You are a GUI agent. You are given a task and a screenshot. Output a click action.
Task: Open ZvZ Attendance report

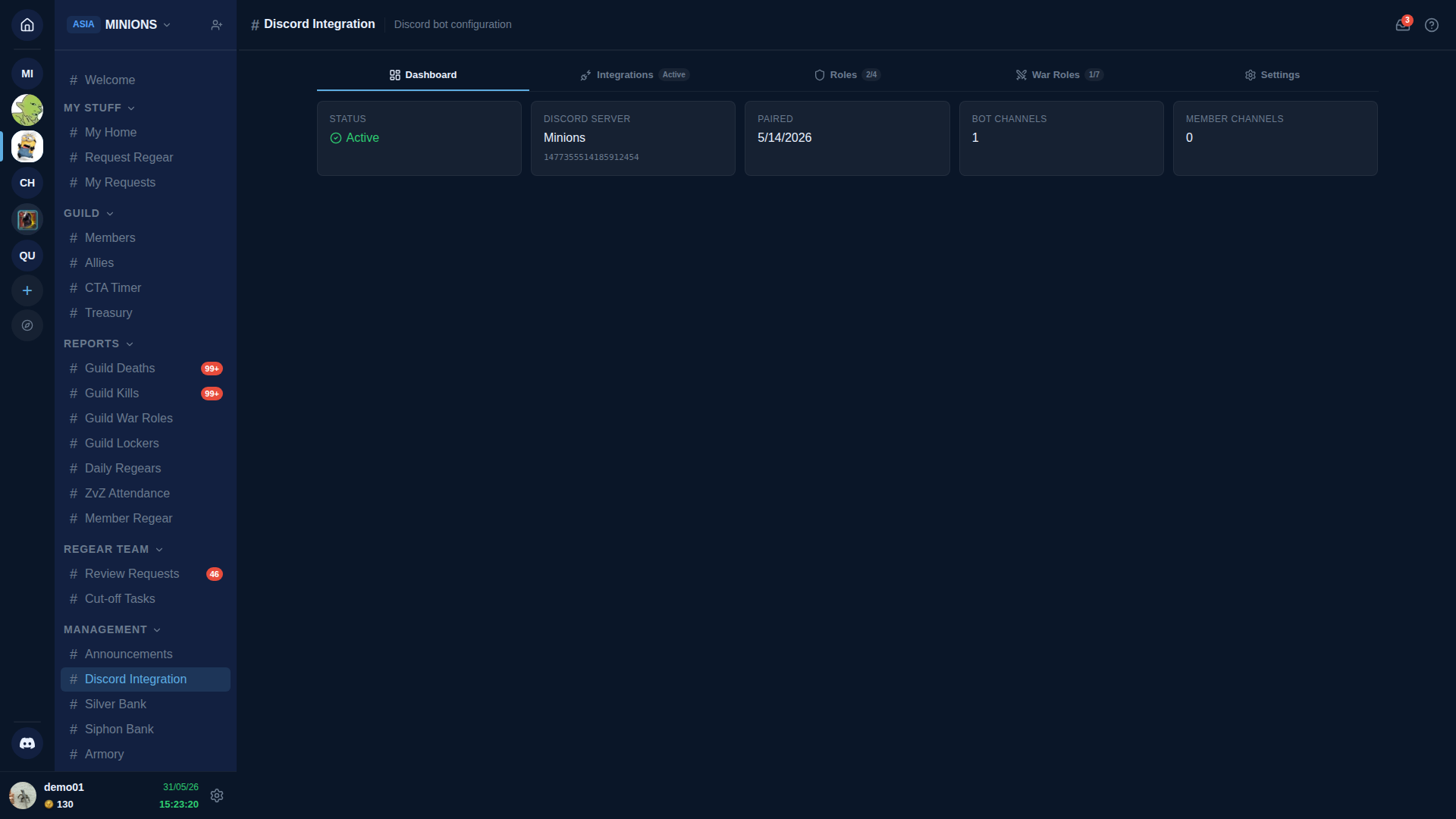tap(146, 494)
